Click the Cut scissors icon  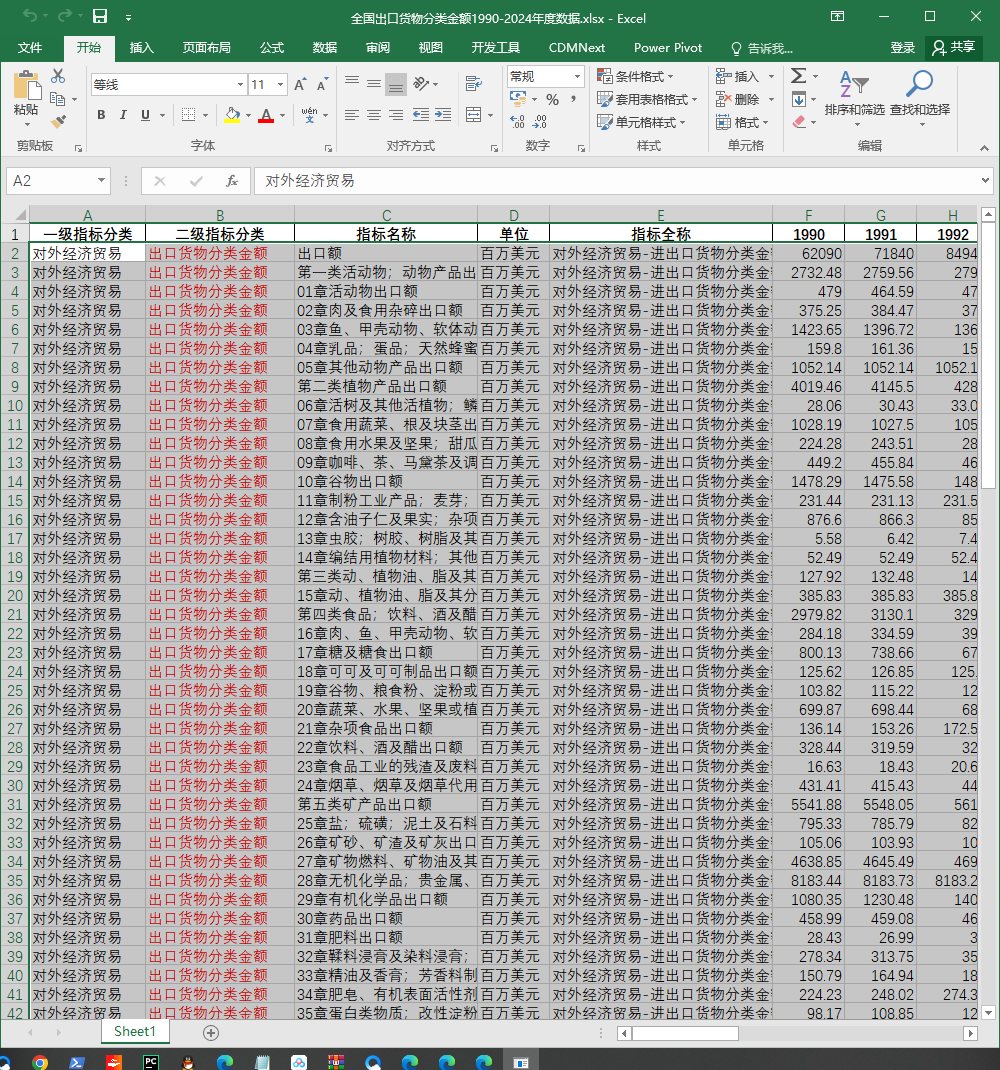(58, 76)
